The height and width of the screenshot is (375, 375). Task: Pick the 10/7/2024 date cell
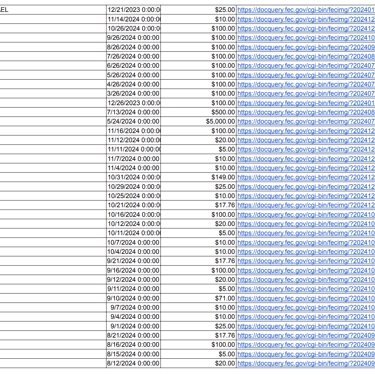[133, 243]
